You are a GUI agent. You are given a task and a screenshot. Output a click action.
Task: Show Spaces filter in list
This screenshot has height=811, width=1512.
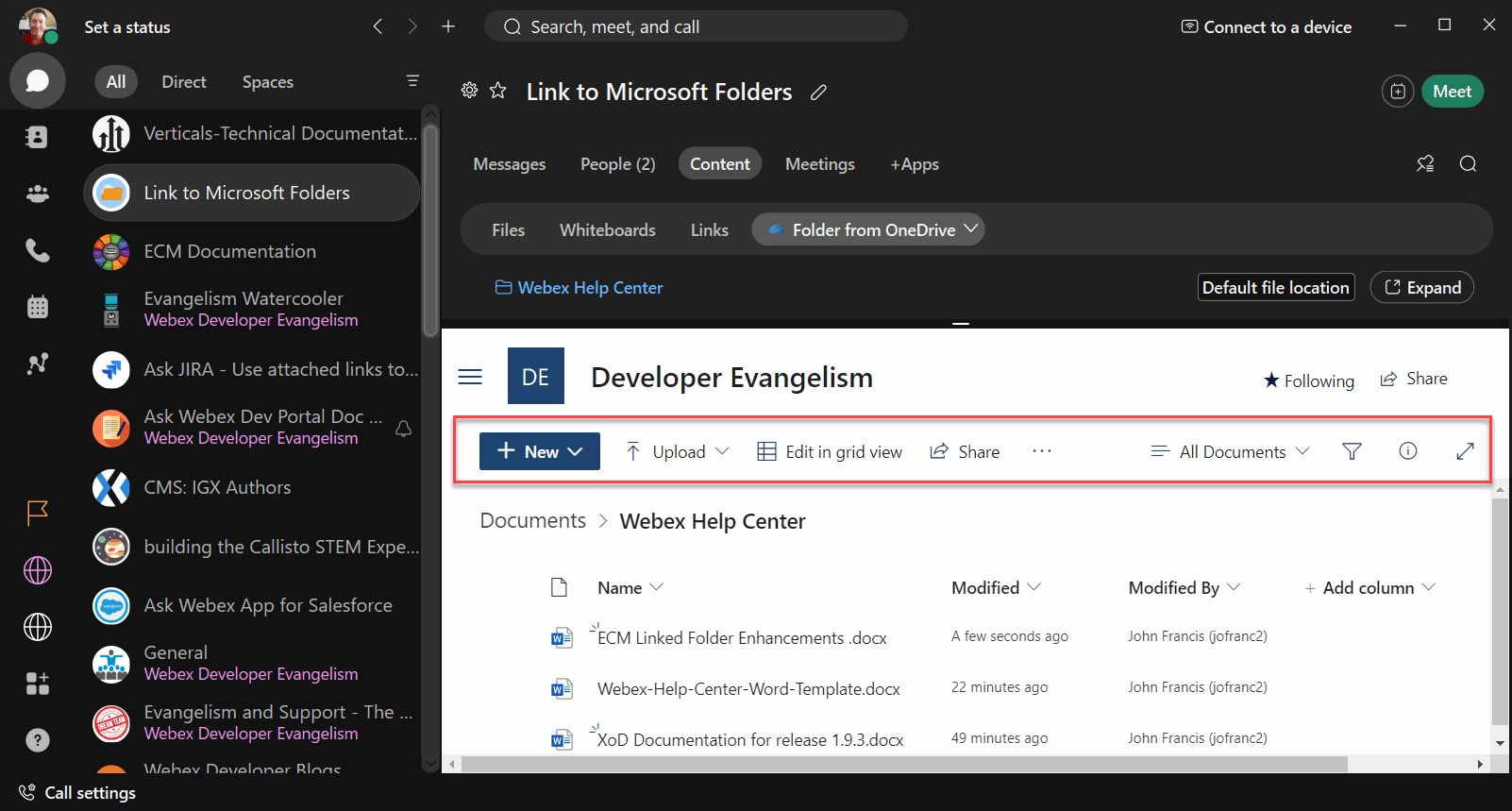coord(268,81)
